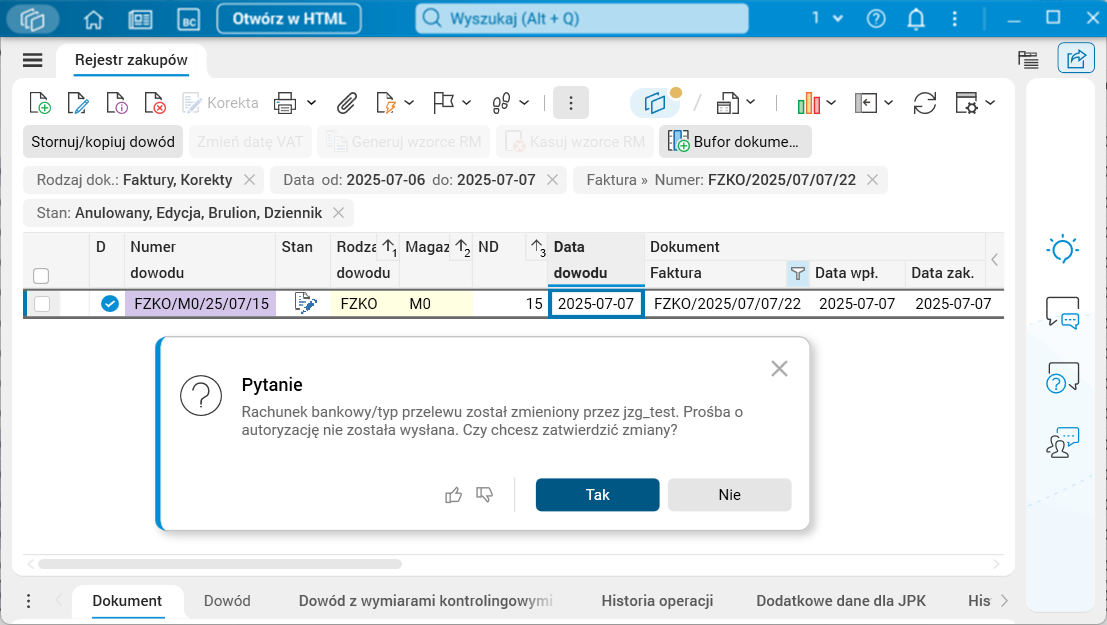This screenshot has height=625, width=1107.
Task: Expand the printer dropdown arrow
Action: [311, 103]
